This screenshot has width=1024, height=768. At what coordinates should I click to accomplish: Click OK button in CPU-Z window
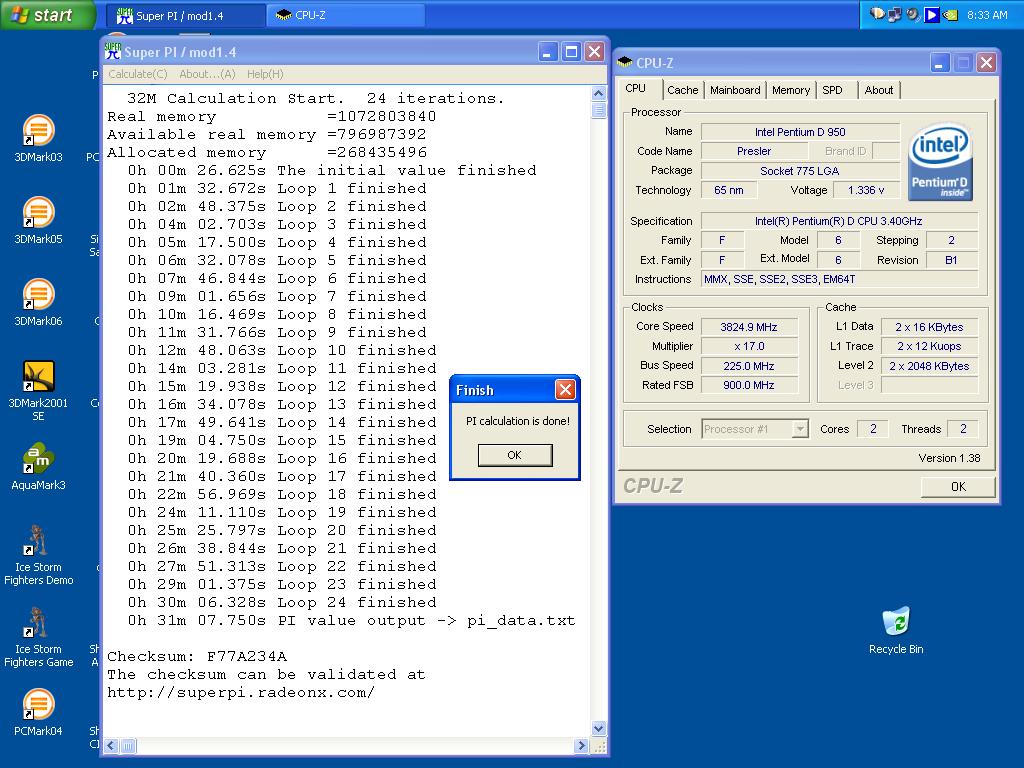click(x=958, y=487)
